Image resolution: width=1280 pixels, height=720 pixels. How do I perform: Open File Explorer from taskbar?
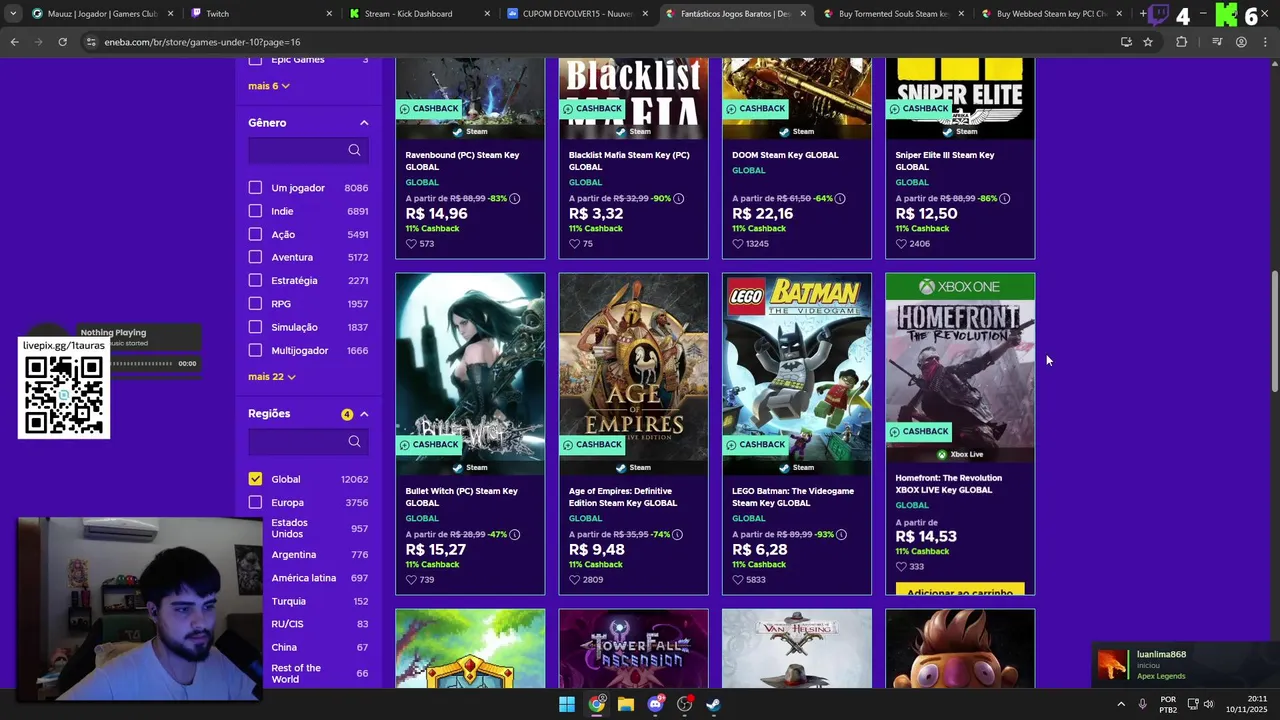[x=626, y=704]
